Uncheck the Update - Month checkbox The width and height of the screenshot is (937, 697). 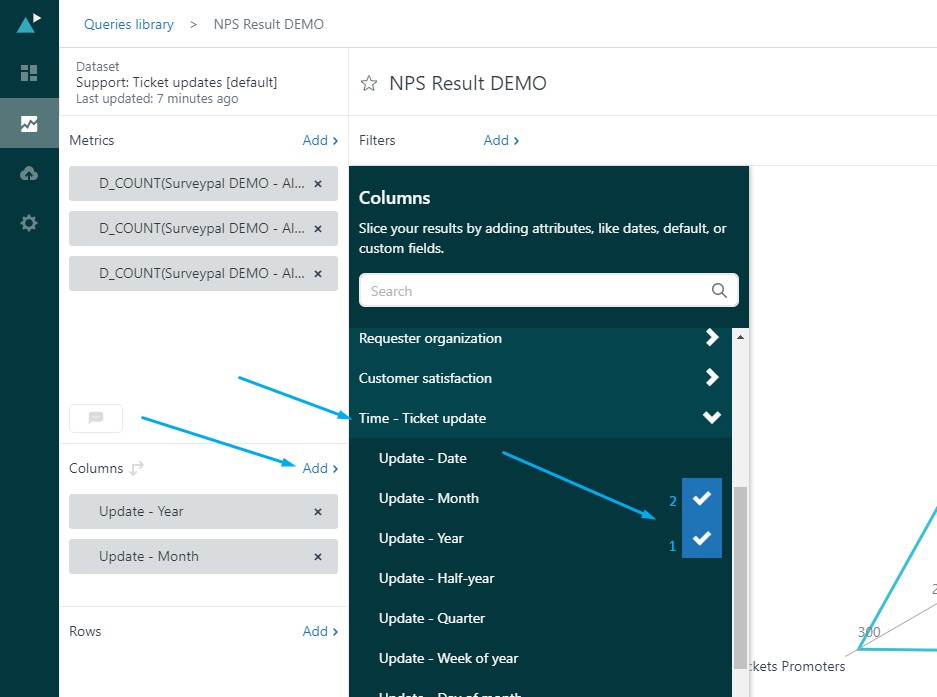tap(702, 498)
